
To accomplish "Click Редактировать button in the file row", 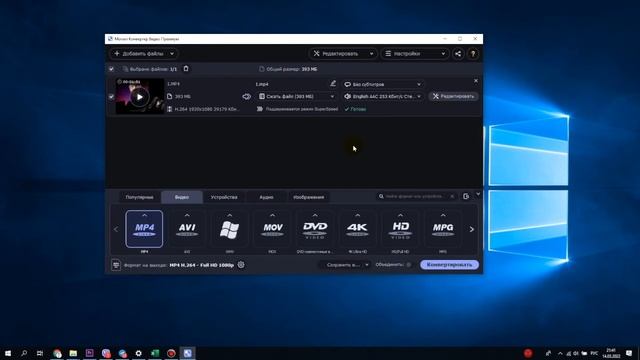I will pos(453,96).
